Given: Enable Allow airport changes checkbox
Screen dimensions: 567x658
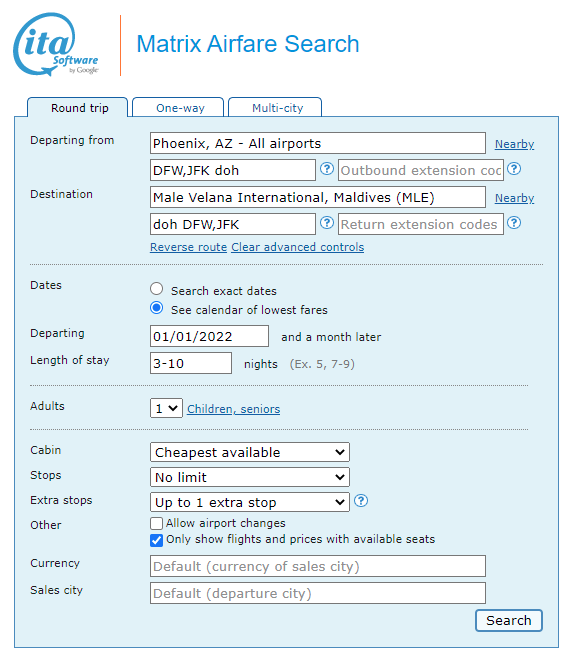Looking at the screenshot, I should [x=156, y=523].
